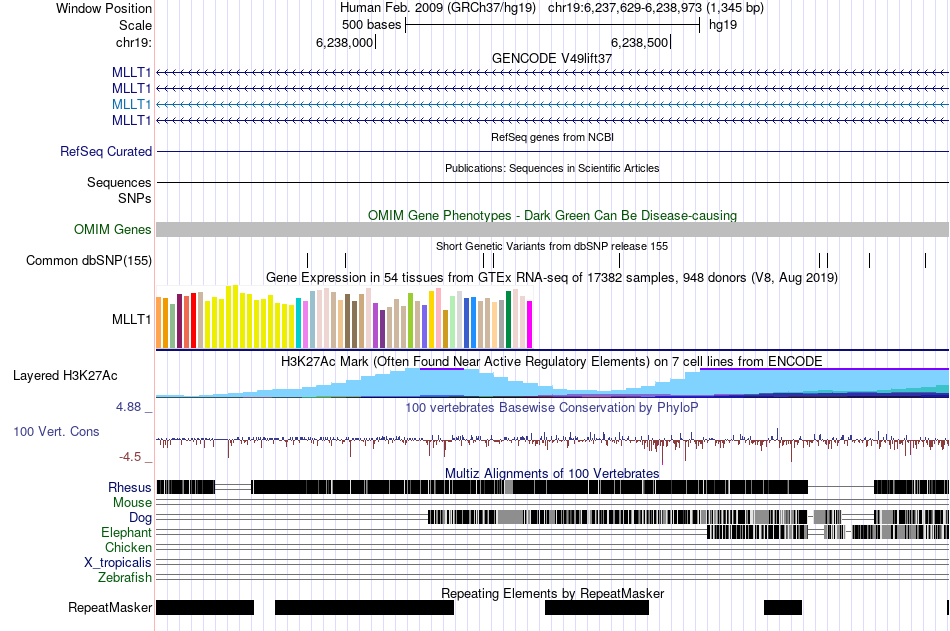
Task: Click the Dog alignment block row
Action: click(x=553, y=517)
